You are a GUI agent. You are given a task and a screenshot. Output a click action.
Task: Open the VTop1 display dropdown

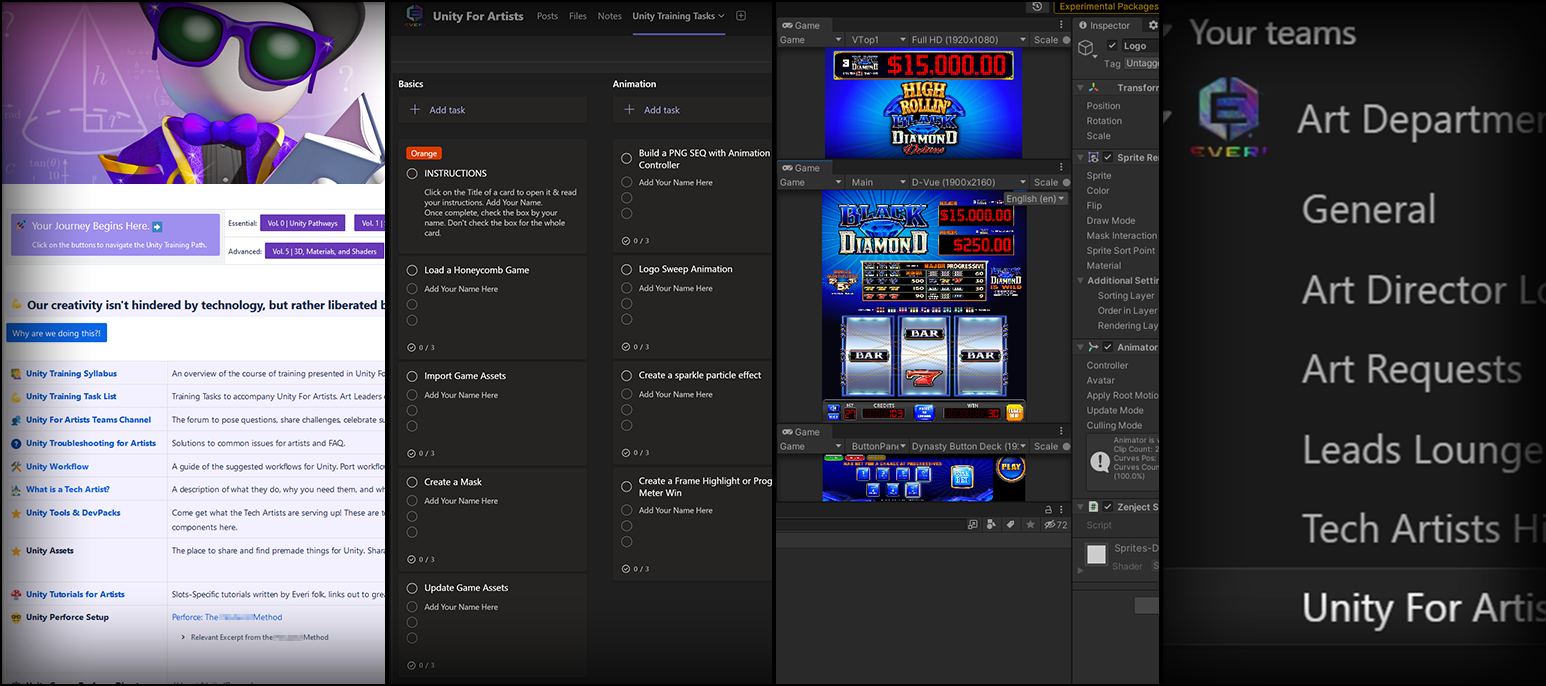tap(875, 40)
